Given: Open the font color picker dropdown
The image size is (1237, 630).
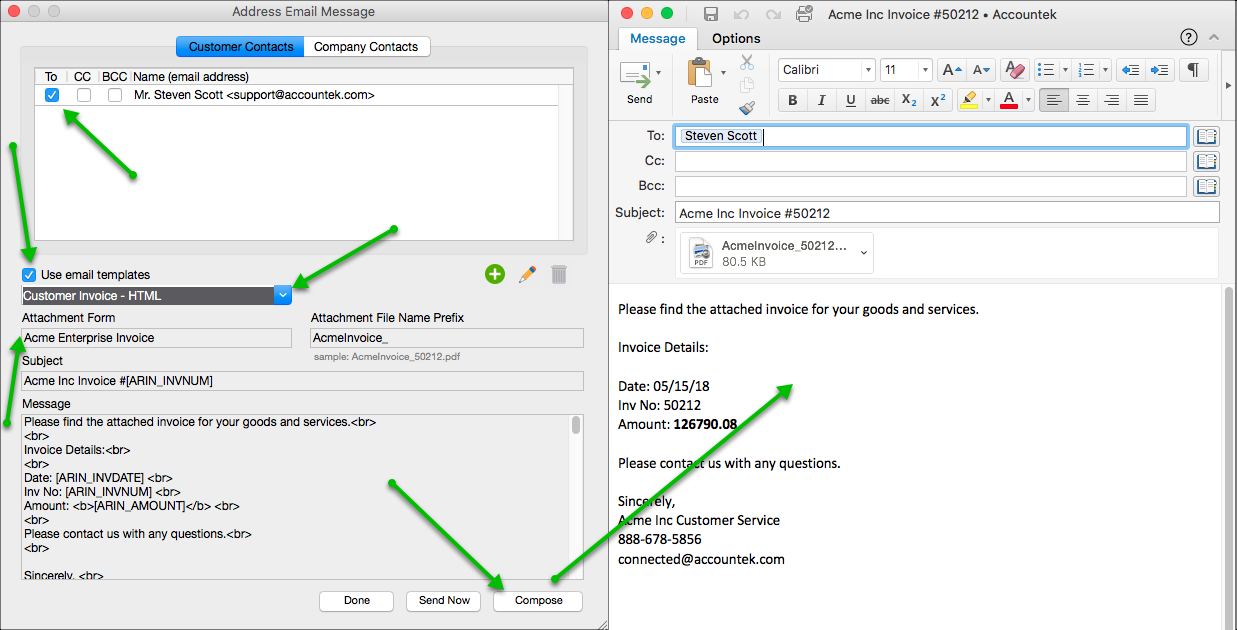Looking at the screenshot, I should click(1027, 99).
